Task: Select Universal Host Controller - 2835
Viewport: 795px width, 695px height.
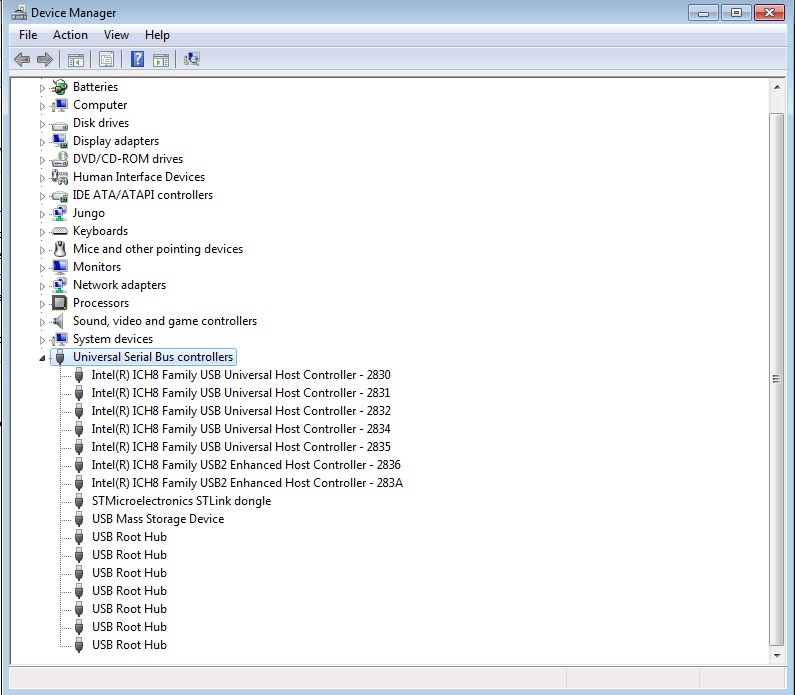Action: click(241, 447)
